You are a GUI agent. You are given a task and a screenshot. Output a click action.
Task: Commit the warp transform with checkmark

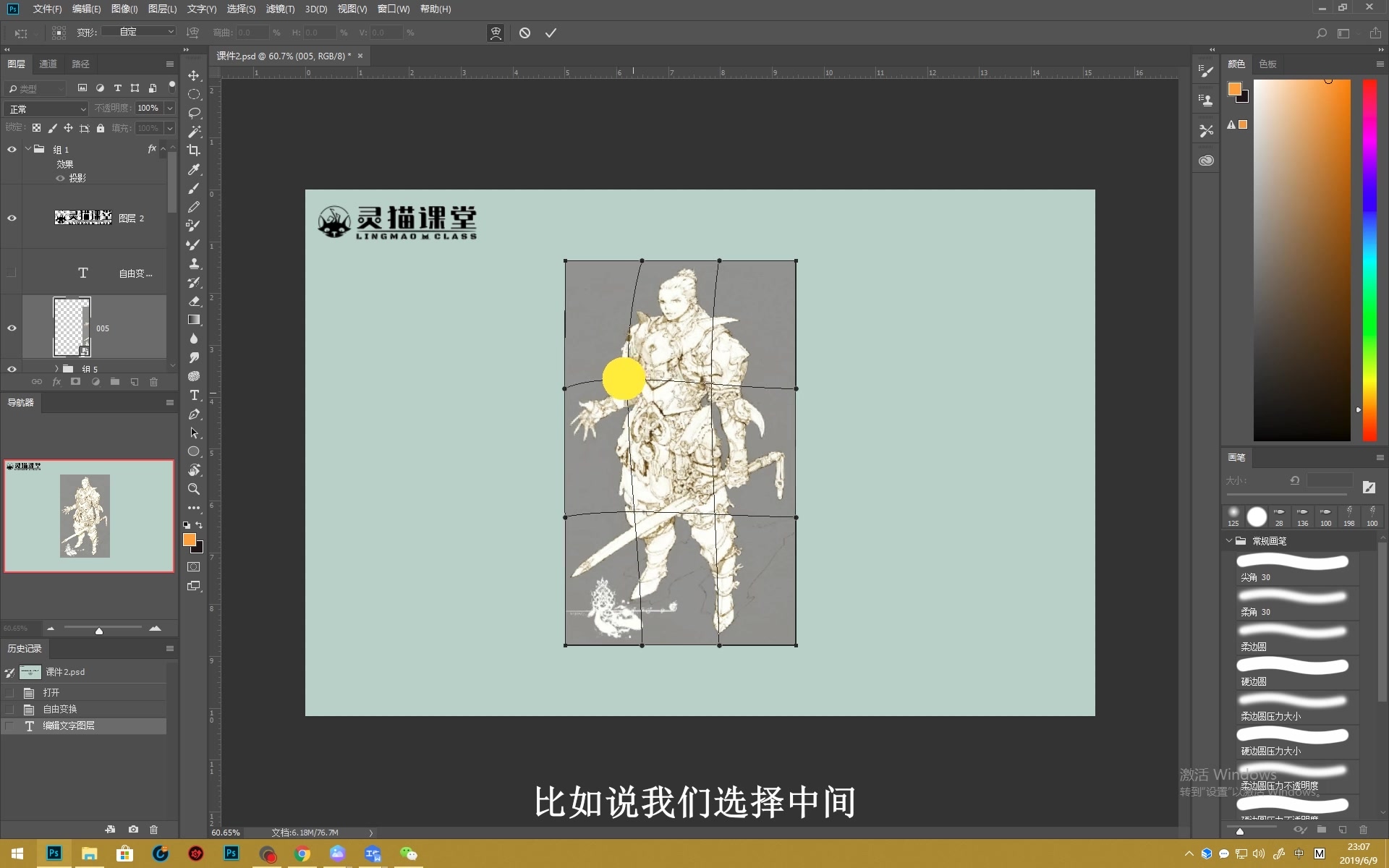551,33
